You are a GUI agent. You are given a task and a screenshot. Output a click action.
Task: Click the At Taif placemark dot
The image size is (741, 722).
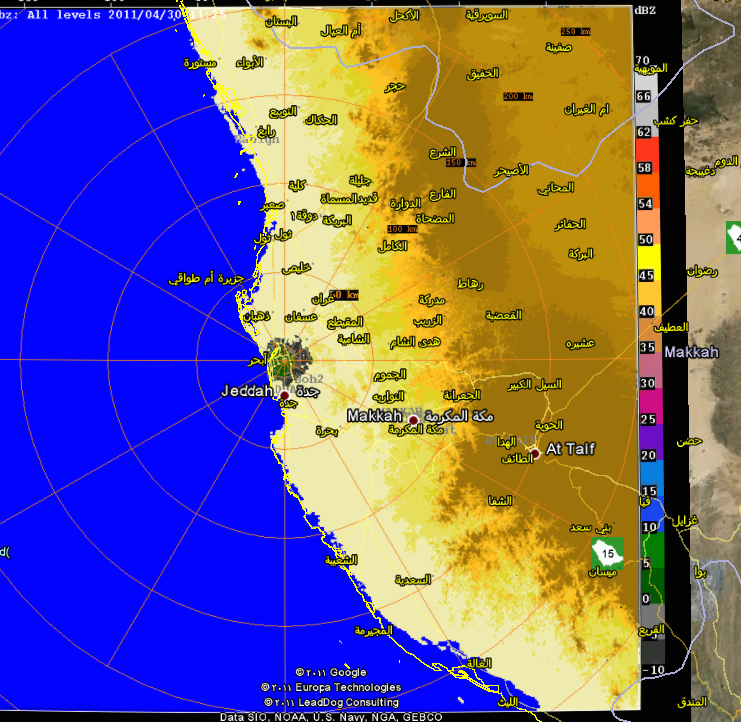pos(535,454)
